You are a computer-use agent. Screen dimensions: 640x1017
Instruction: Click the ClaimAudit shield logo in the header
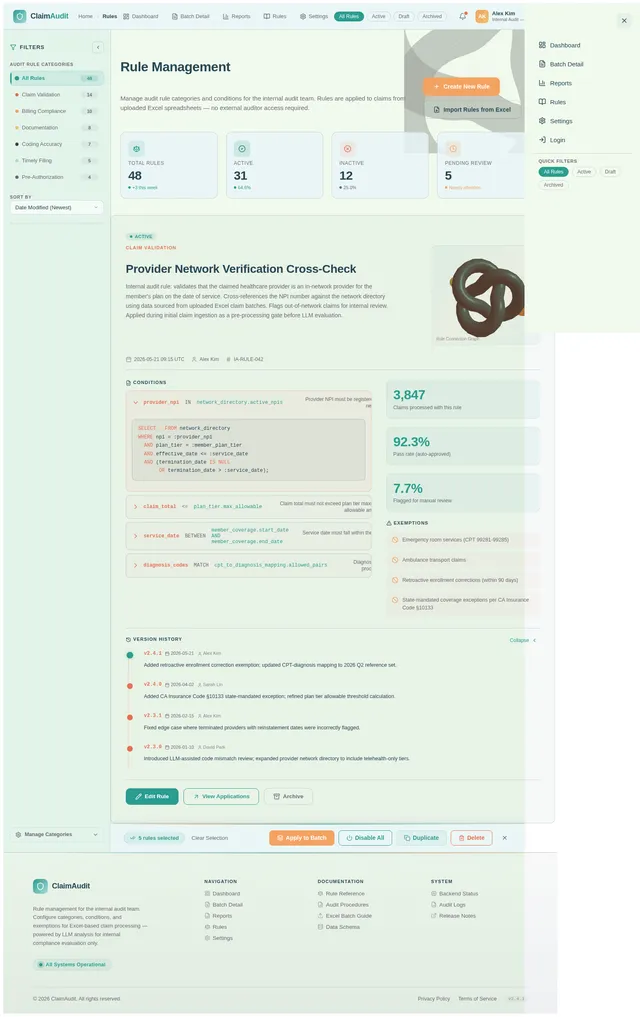19,16
